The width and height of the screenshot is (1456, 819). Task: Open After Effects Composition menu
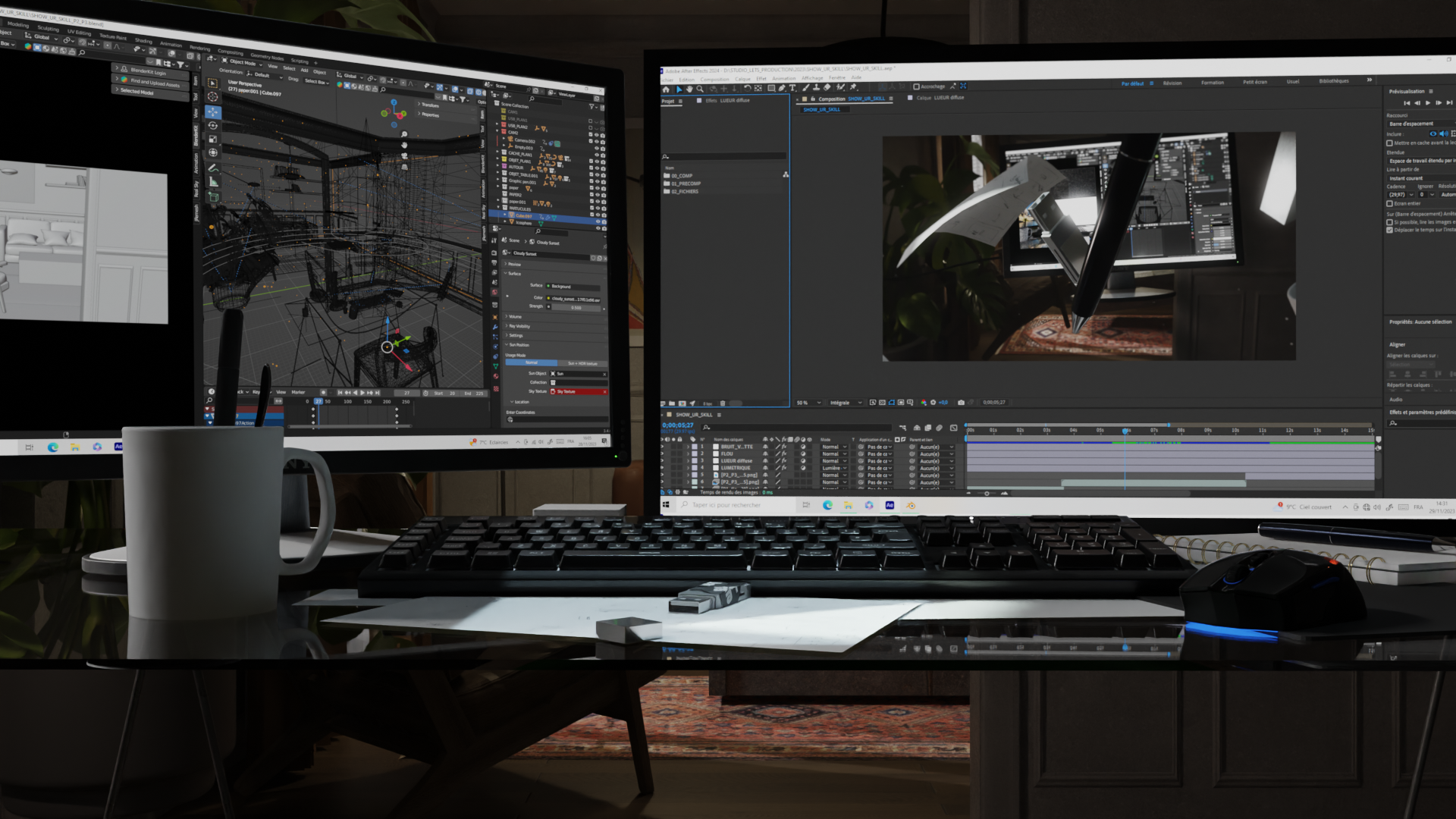click(714, 79)
